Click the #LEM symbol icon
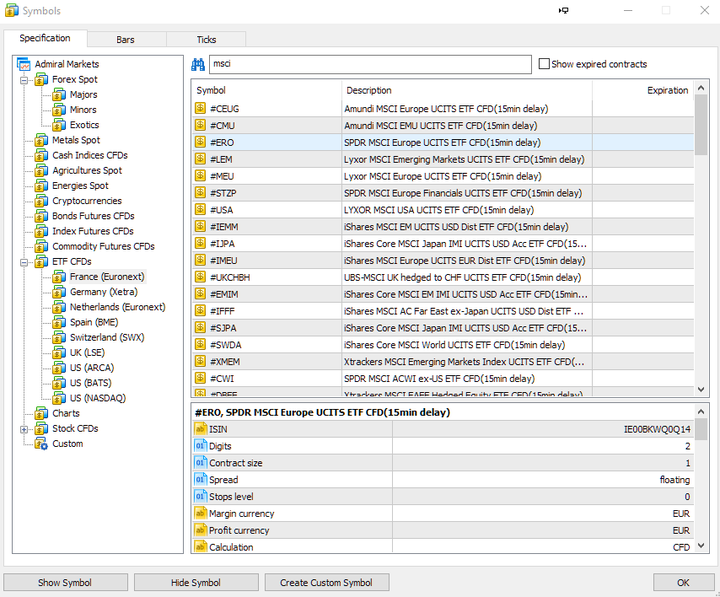 tap(200, 159)
